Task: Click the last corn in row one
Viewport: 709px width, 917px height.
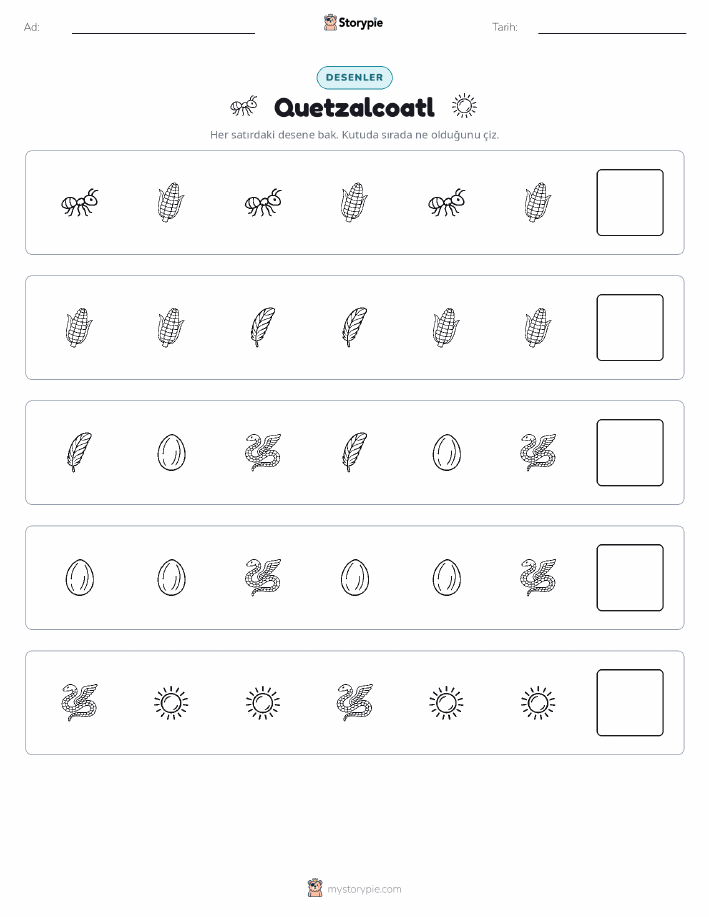Action: 538,202
